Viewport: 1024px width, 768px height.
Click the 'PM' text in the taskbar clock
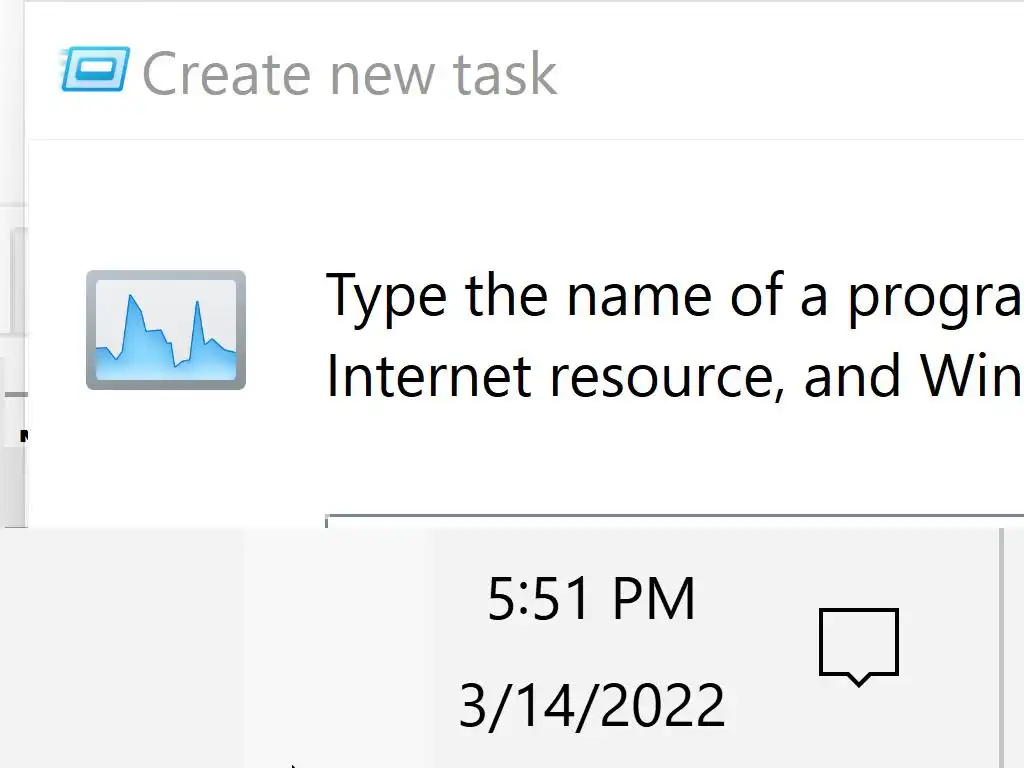[x=653, y=599]
